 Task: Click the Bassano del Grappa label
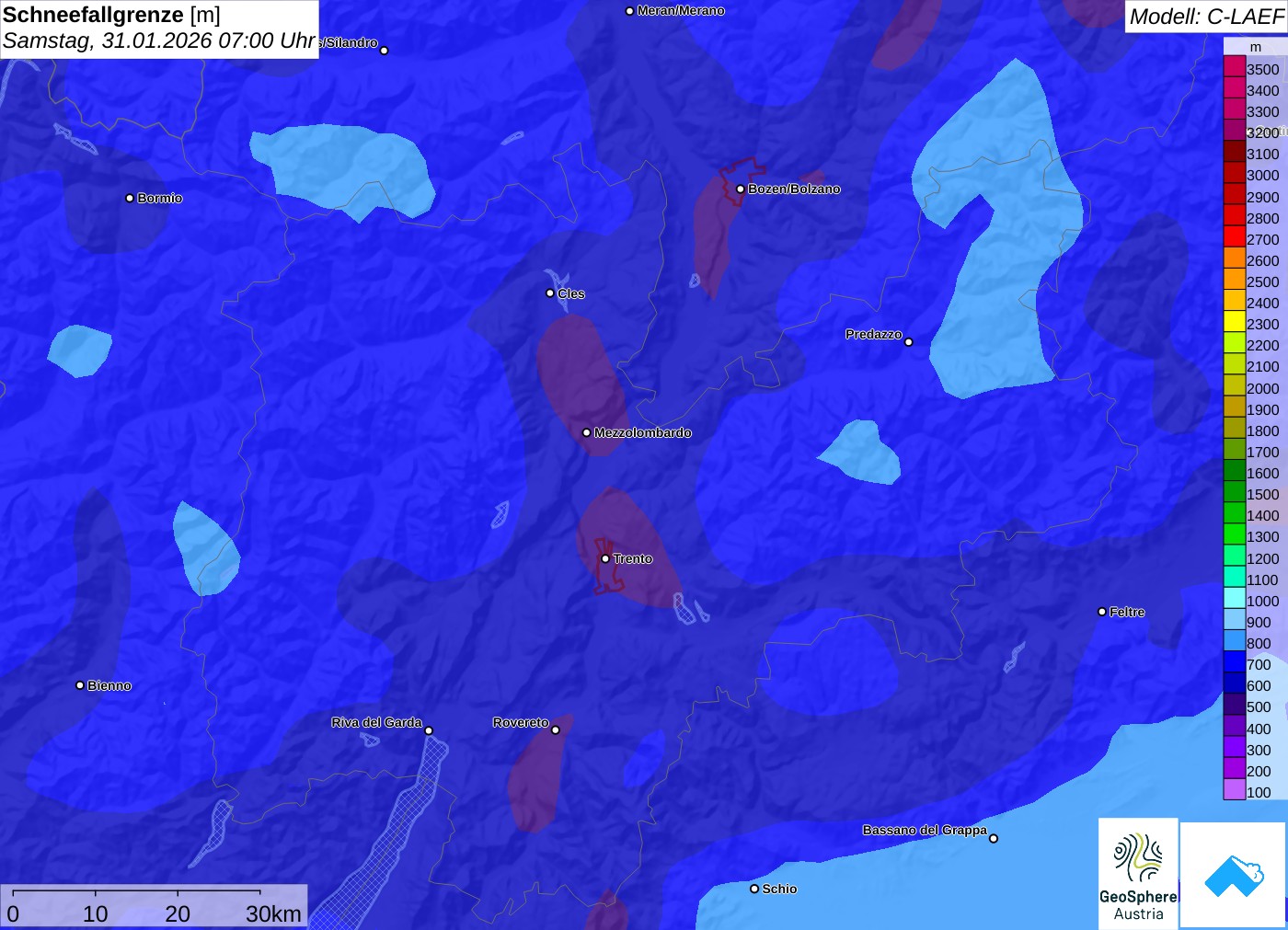(x=925, y=830)
